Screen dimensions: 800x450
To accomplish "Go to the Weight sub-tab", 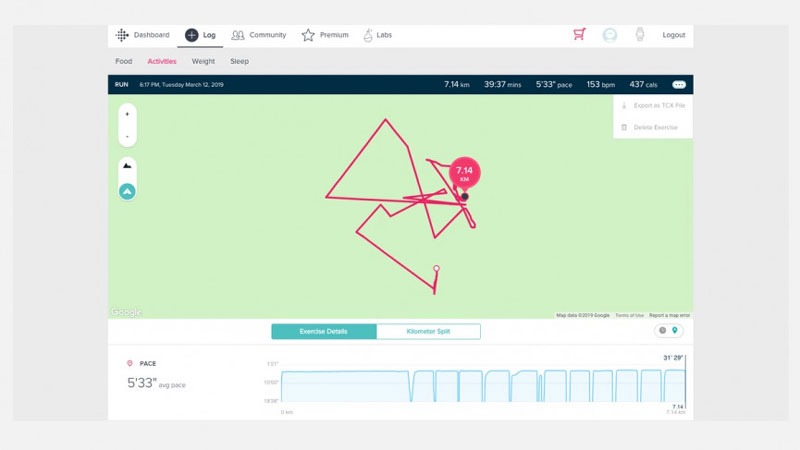I will coord(203,61).
